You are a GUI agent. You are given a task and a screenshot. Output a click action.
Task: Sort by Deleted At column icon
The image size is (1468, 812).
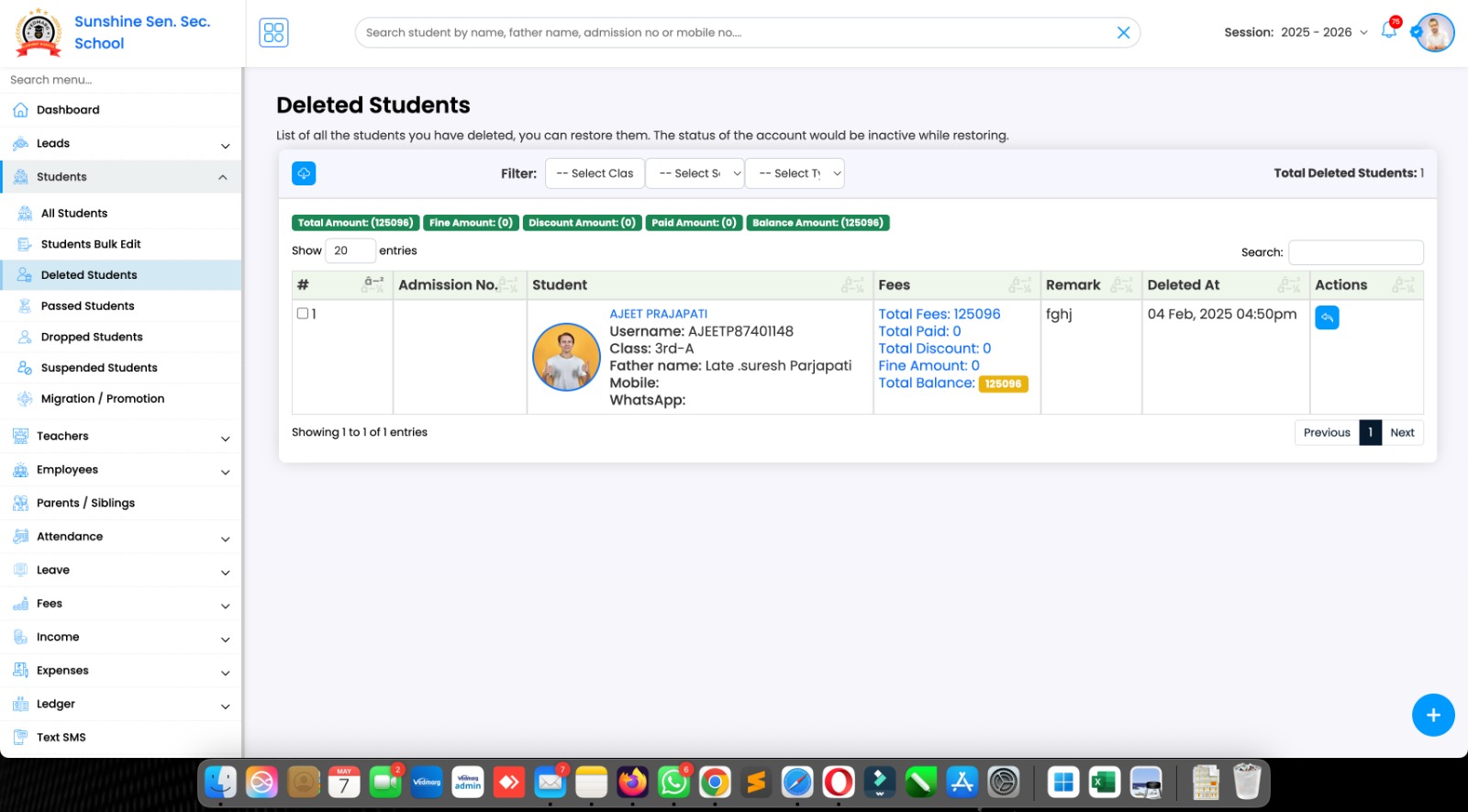pos(1289,285)
